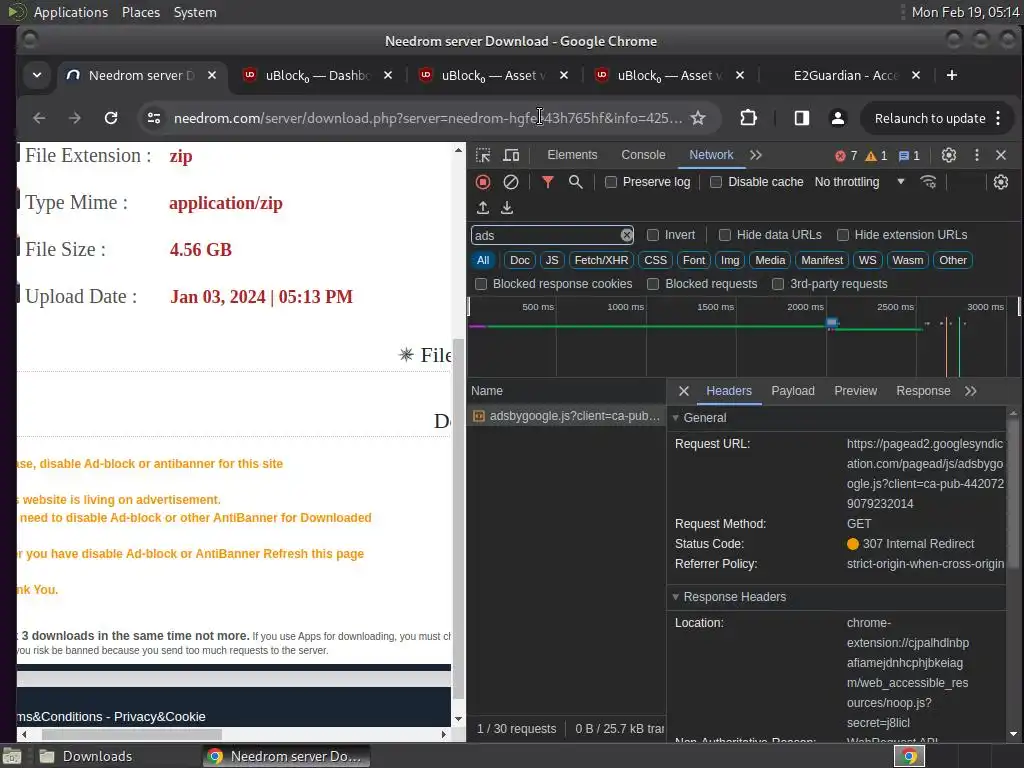The width and height of the screenshot is (1024, 768).
Task: Check Blocked requests
Action: [652, 284]
